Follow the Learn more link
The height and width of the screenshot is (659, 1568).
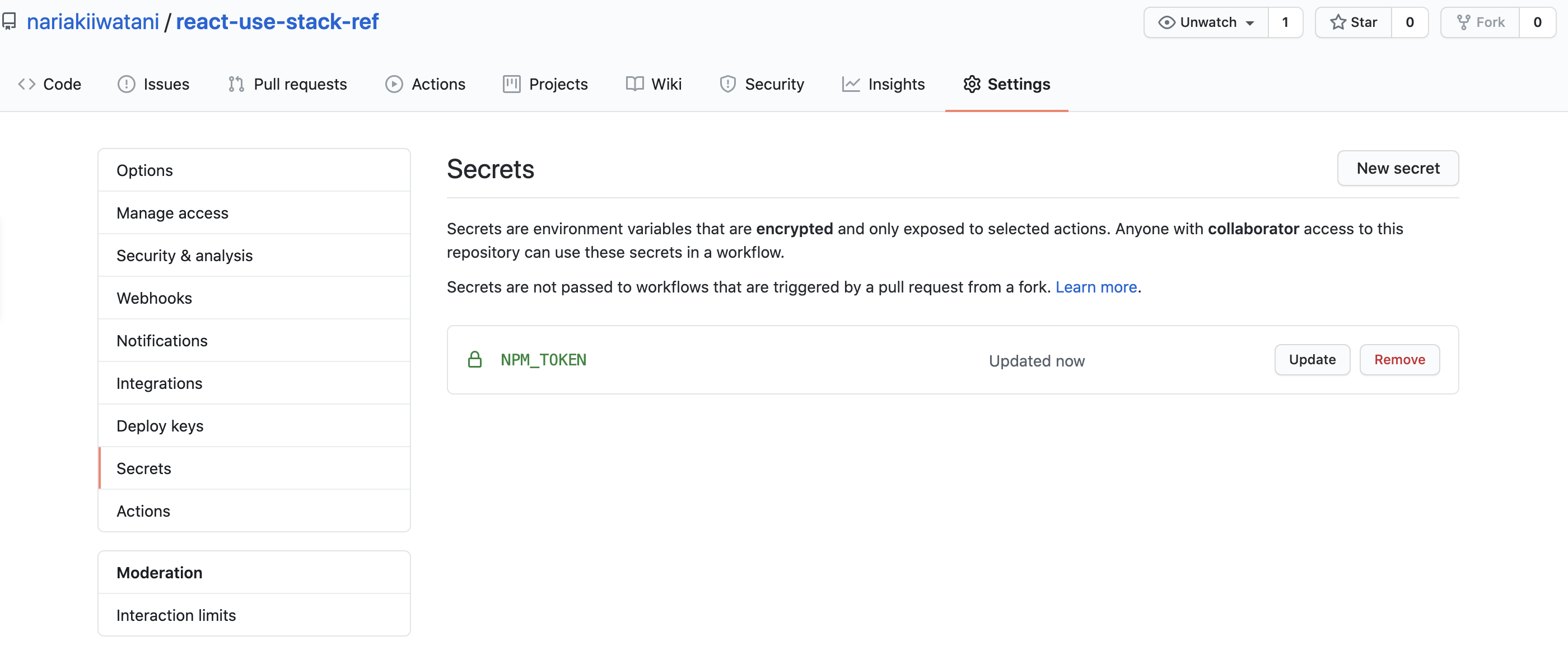click(1096, 287)
